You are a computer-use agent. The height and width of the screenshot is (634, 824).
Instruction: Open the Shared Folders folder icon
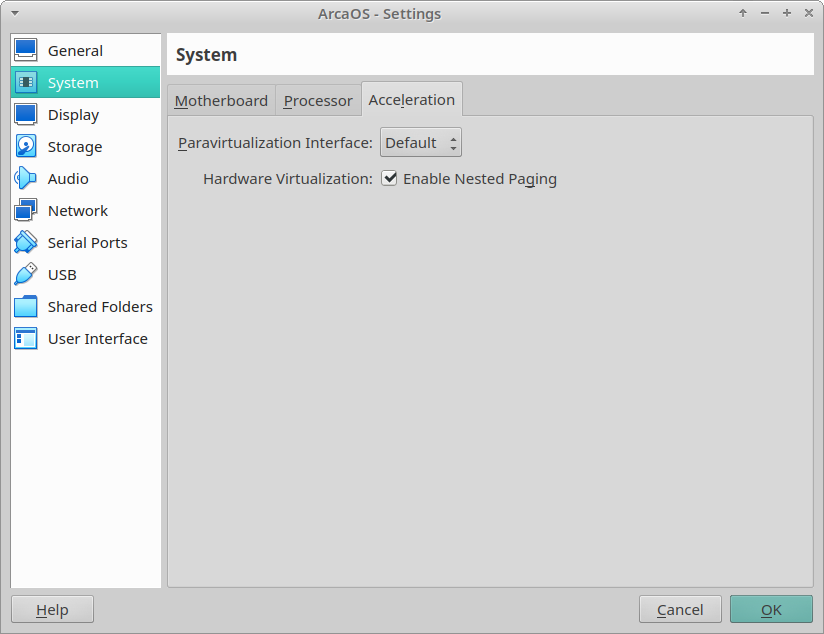pos(26,307)
